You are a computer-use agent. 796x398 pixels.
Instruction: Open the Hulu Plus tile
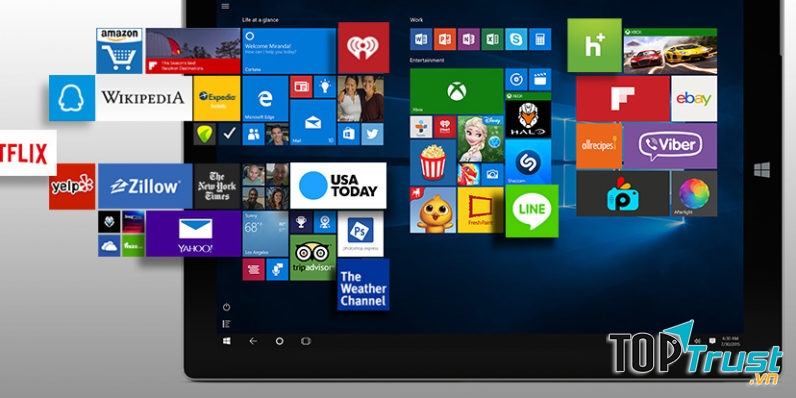pos(594,45)
